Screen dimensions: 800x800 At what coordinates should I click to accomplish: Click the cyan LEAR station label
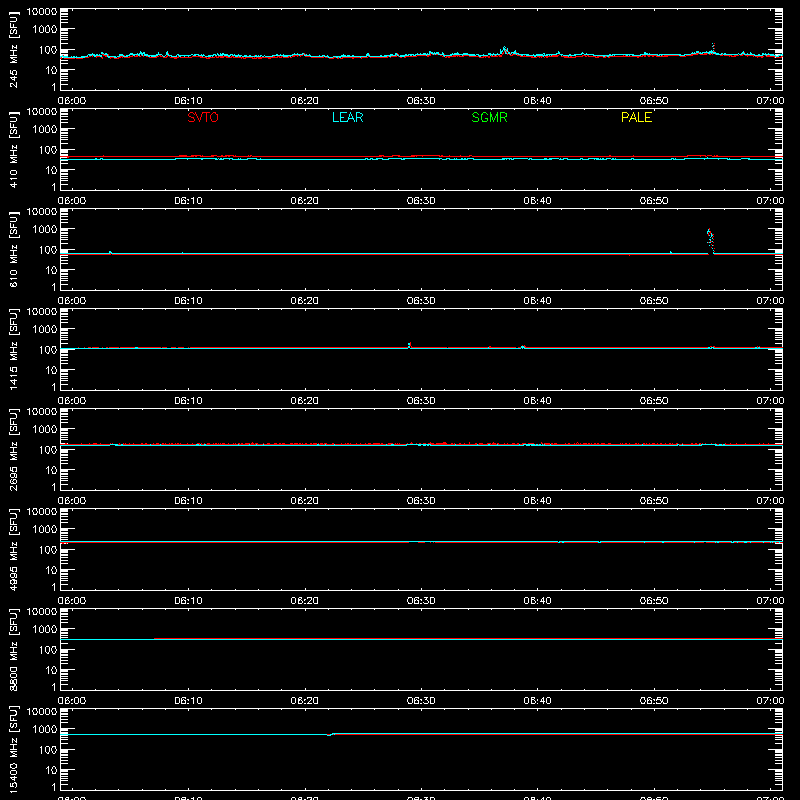click(347, 117)
